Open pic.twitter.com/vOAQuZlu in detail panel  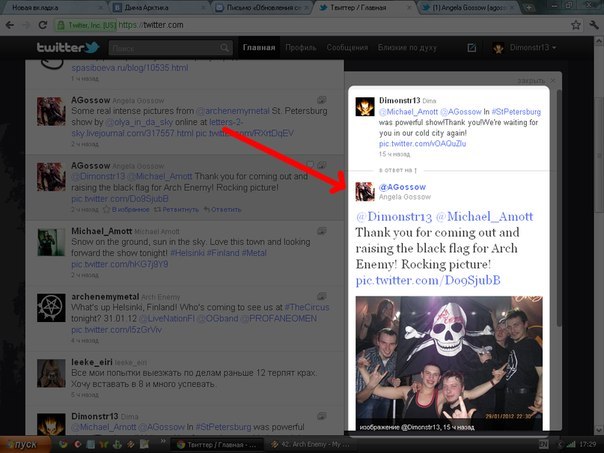pyautogui.click(x=423, y=144)
